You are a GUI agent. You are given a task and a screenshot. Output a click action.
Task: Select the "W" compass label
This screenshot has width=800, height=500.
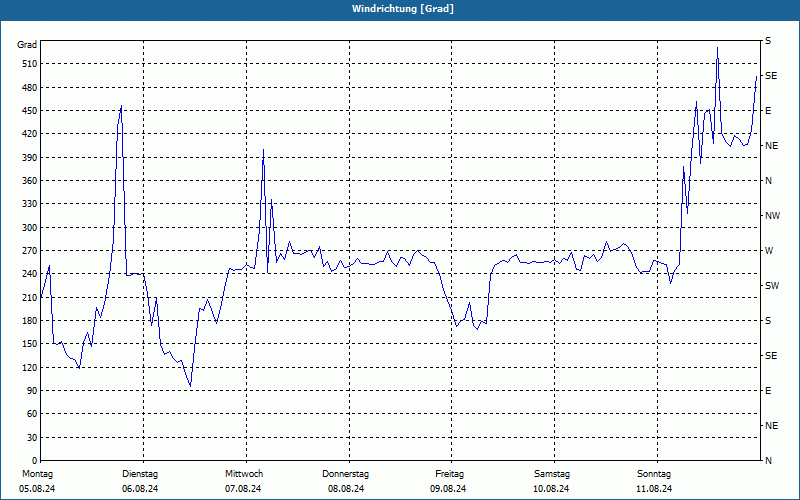(x=769, y=251)
